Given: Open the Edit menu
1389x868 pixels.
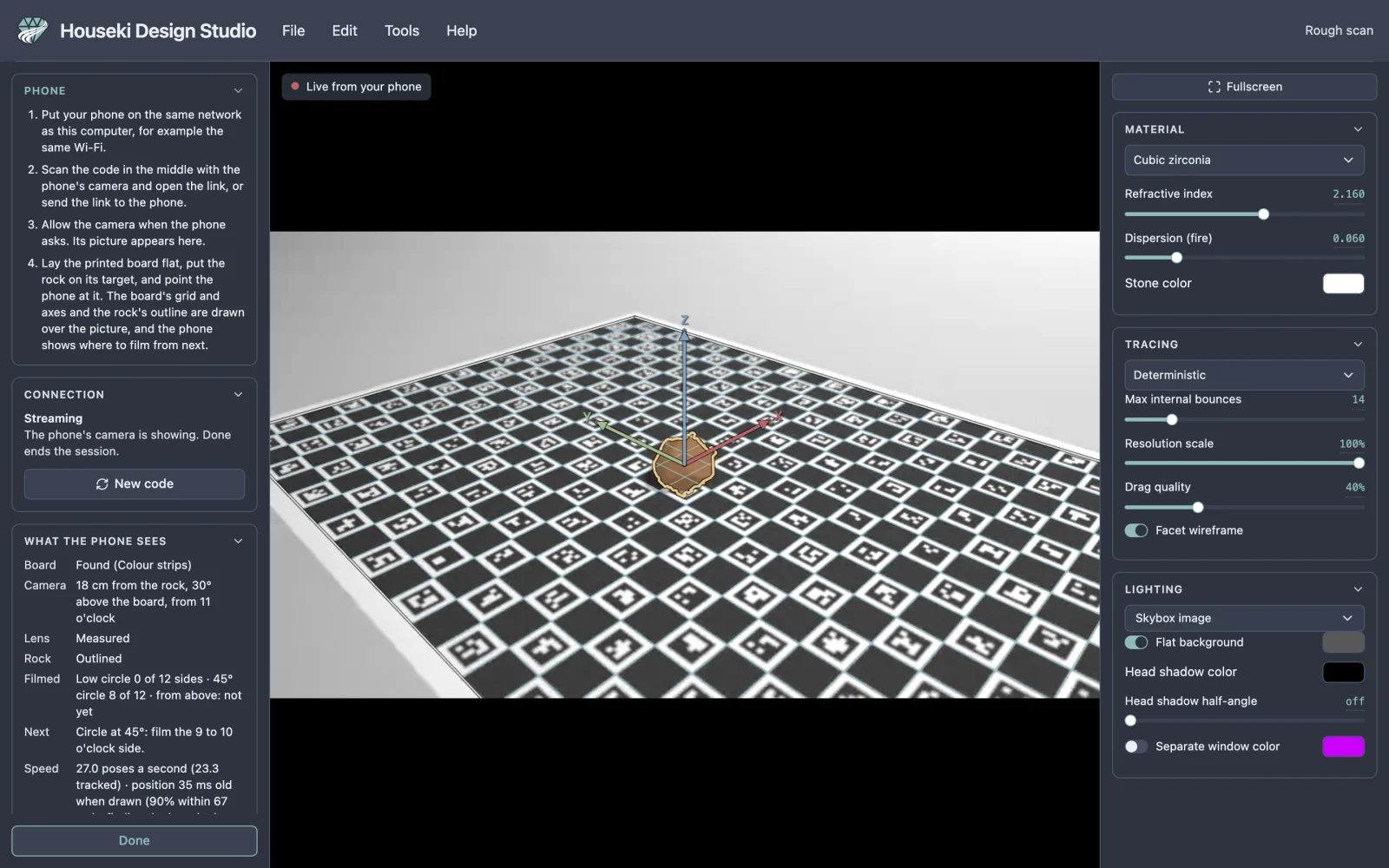Looking at the screenshot, I should tap(345, 30).
